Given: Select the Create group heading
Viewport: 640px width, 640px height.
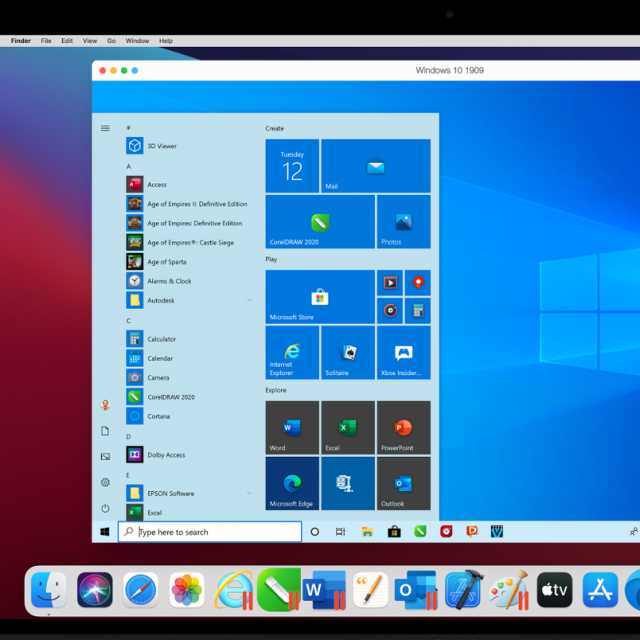Looking at the screenshot, I should point(275,128).
